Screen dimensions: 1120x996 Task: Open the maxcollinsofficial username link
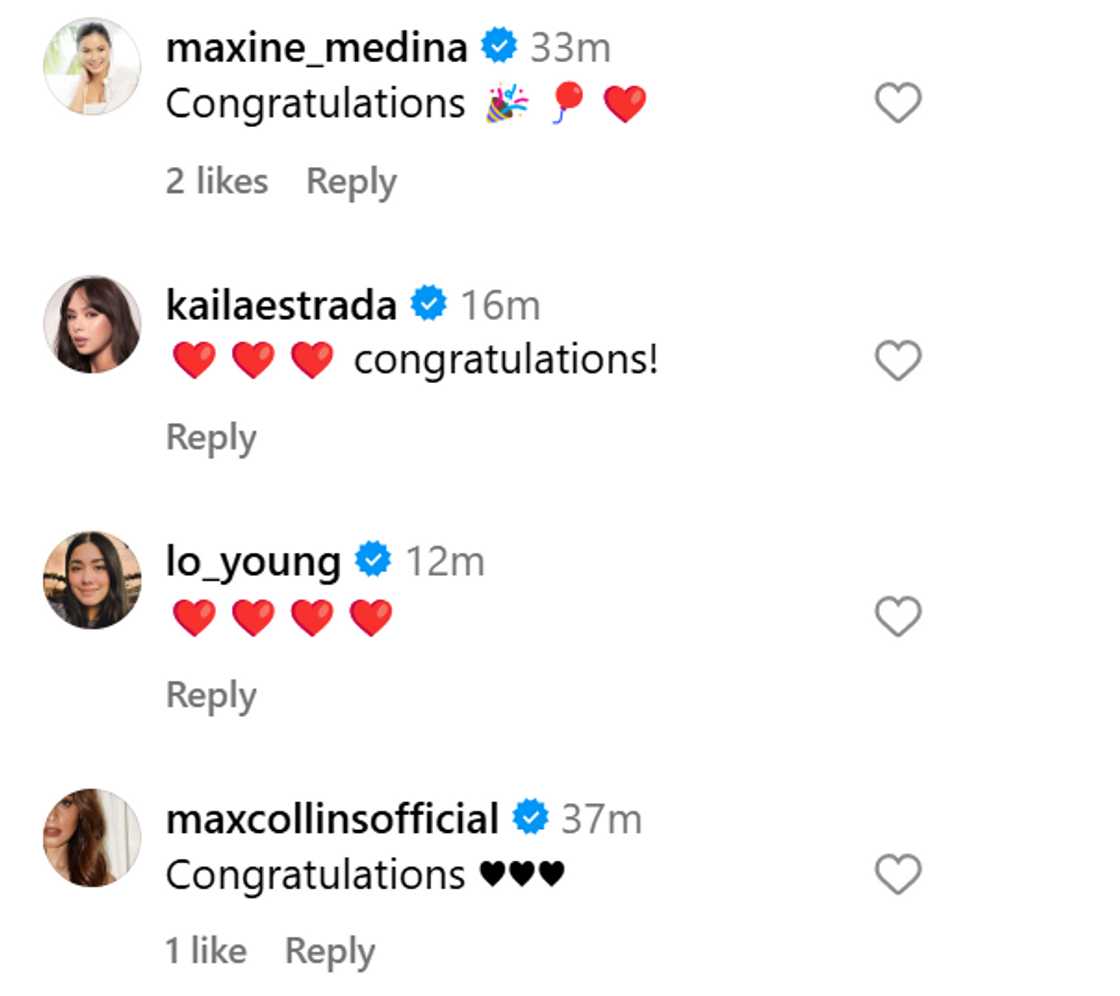coord(332,818)
